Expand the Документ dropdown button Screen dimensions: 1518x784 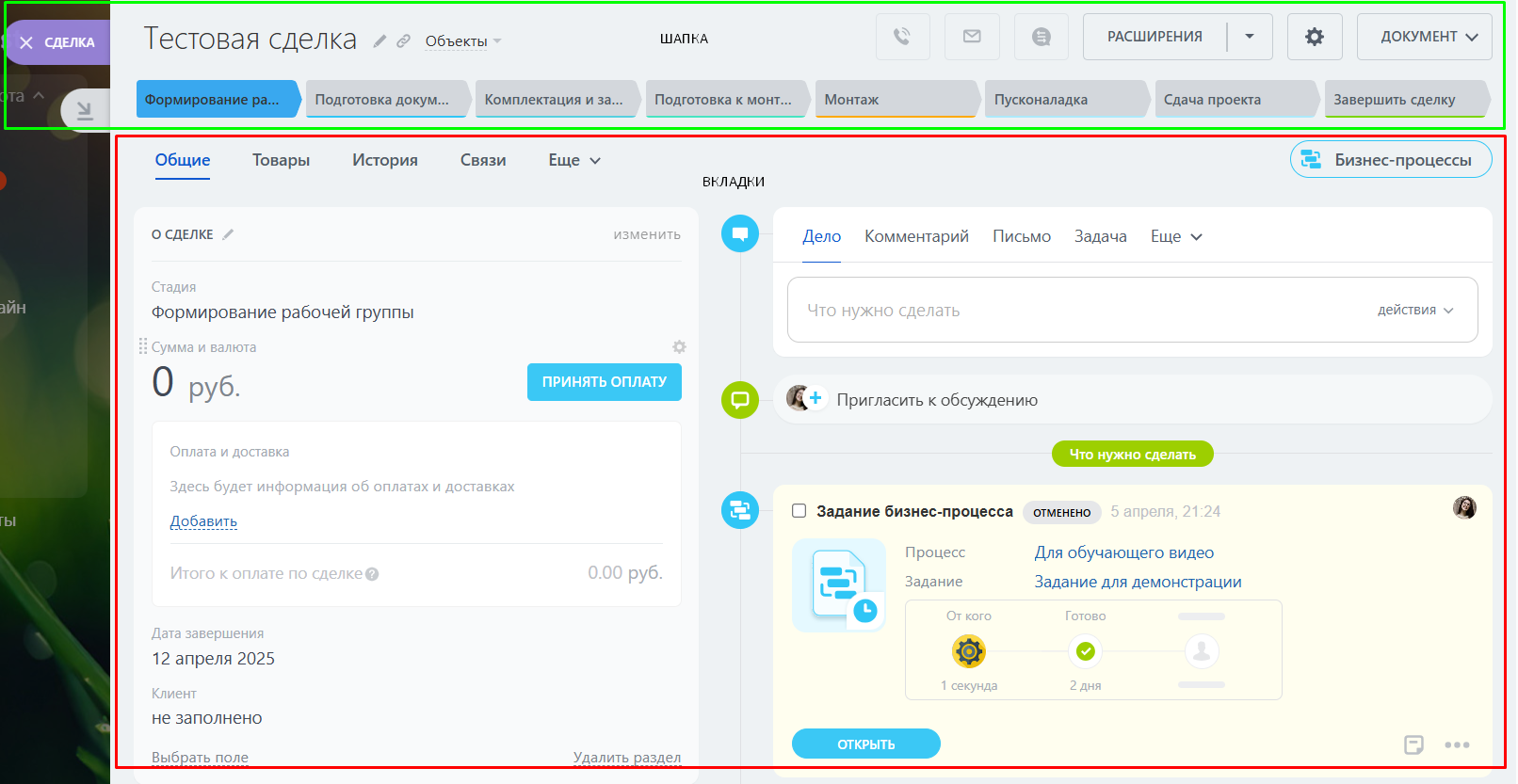(1424, 37)
